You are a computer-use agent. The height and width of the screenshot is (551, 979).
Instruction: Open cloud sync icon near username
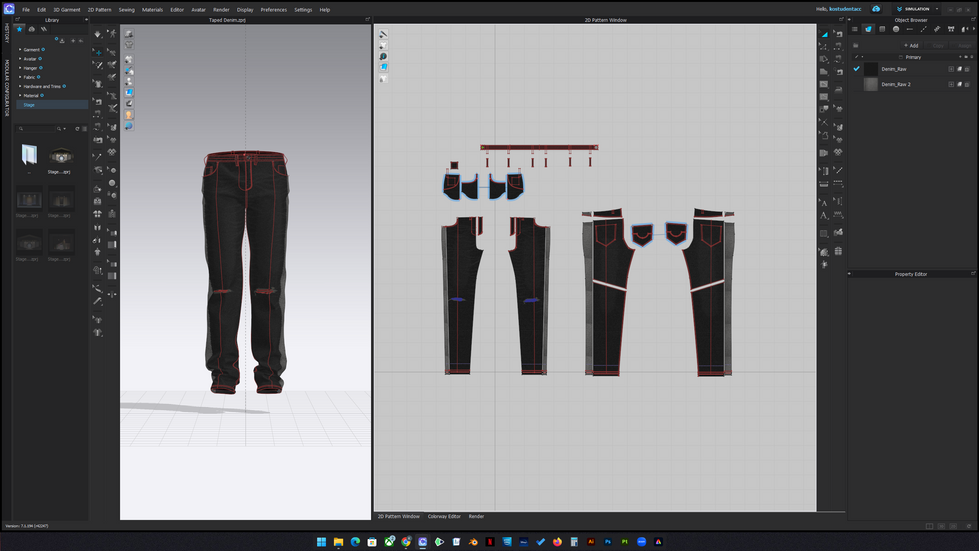coord(876,9)
